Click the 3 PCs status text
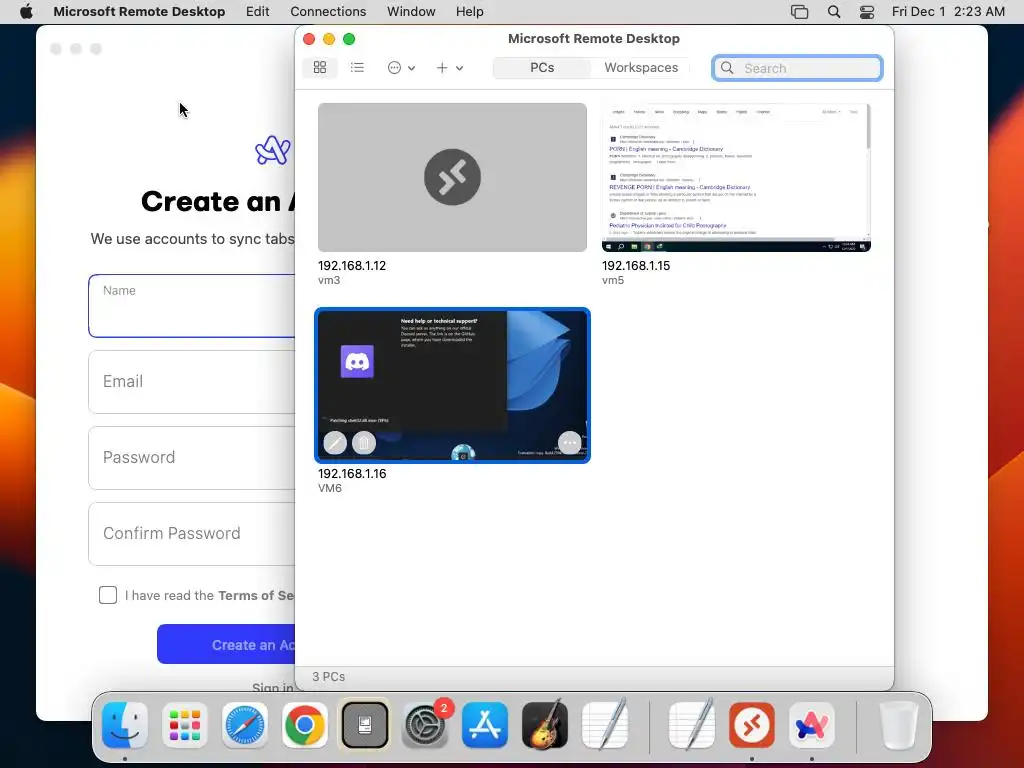This screenshot has width=1024, height=768. coord(328,677)
